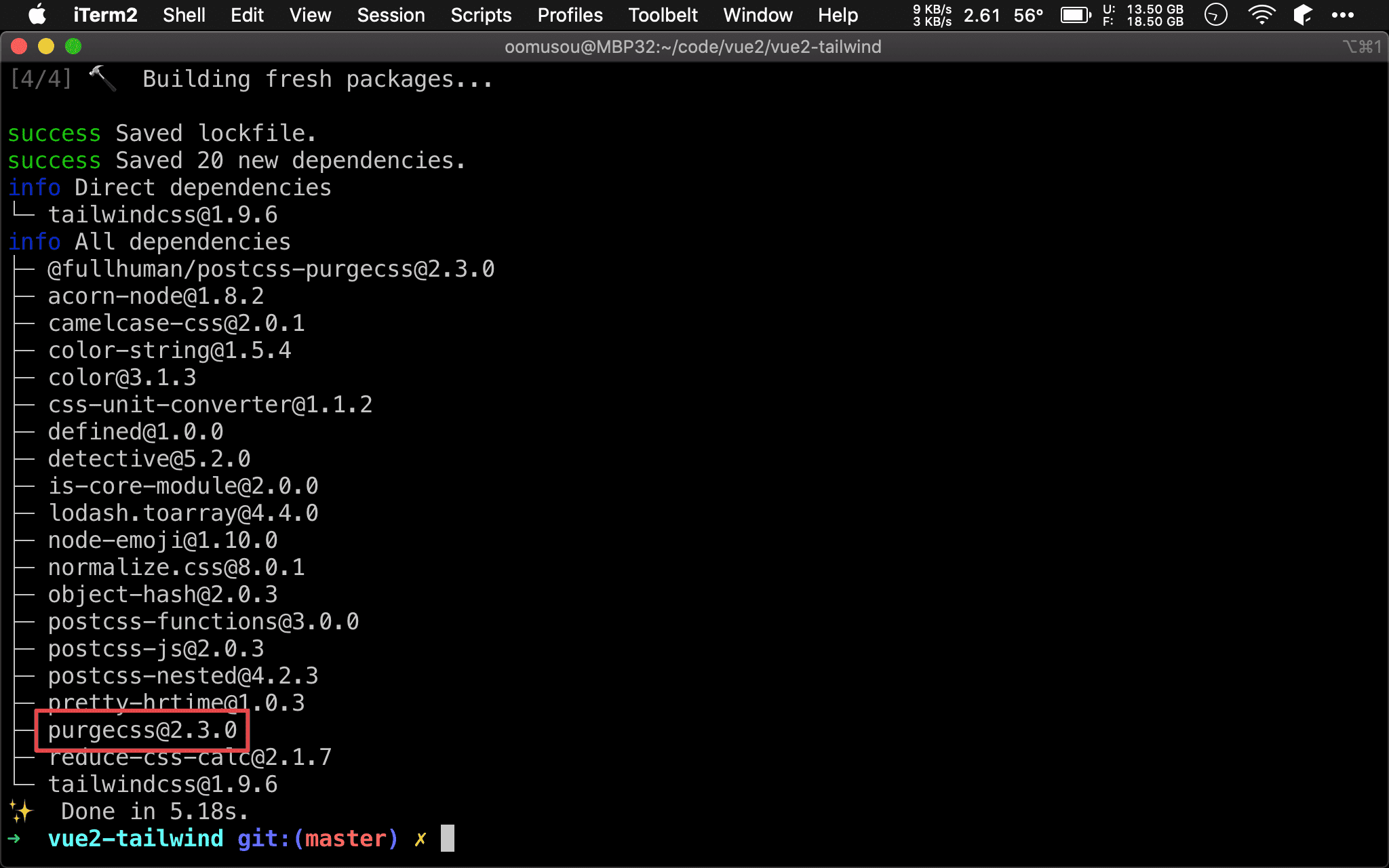
Task: Open the three-dots overflow menu bar item
Action: click(x=1342, y=15)
